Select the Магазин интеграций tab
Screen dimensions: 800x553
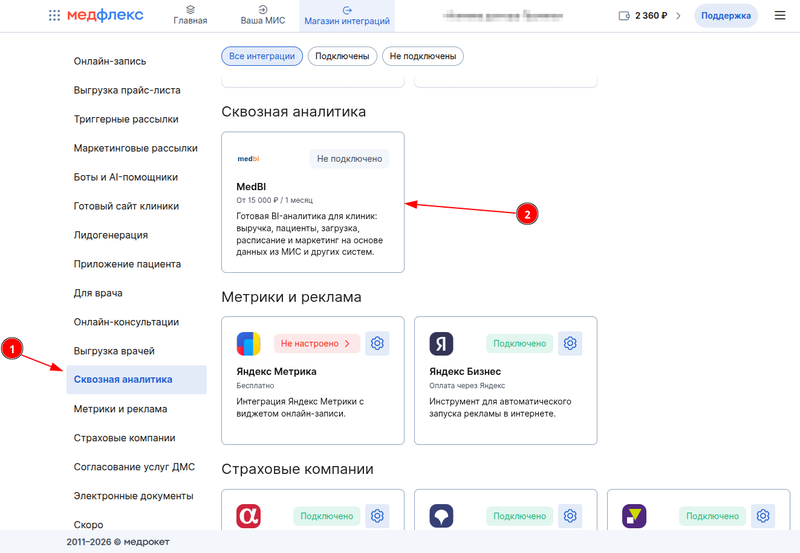click(x=347, y=16)
